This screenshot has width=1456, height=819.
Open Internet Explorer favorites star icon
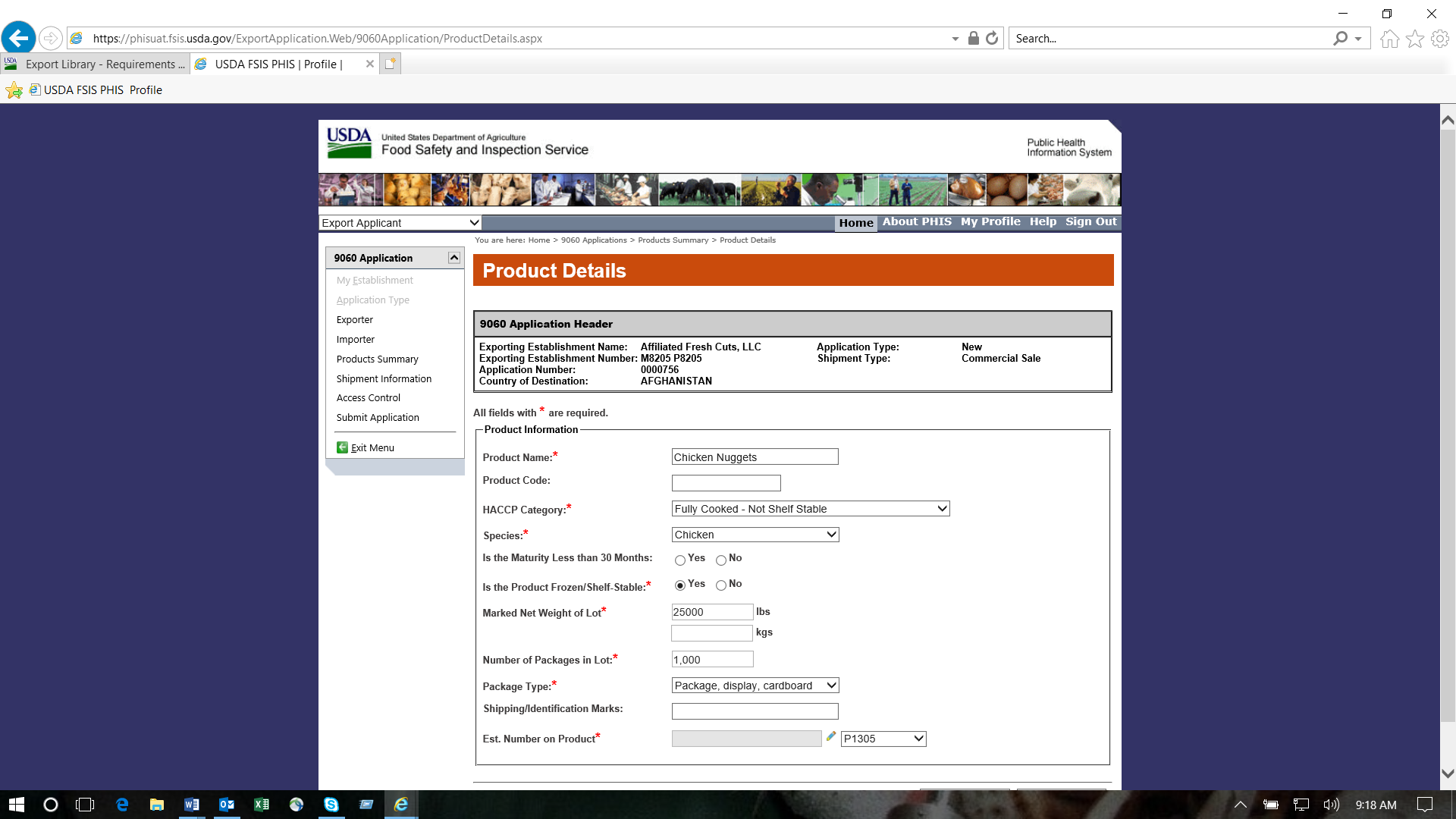(x=1415, y=39)
